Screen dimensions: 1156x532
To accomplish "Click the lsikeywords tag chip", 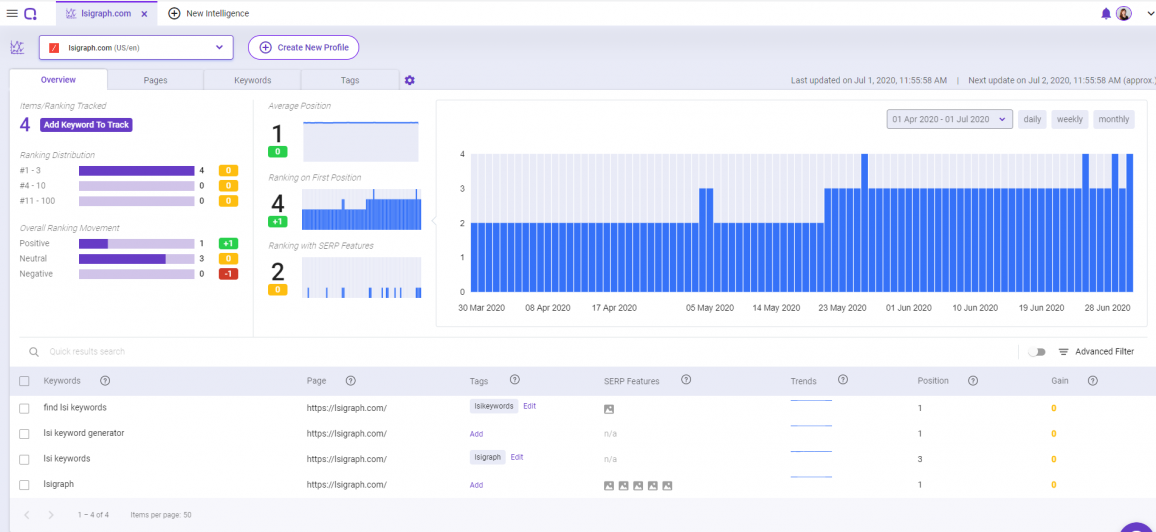I will [494, 406].
